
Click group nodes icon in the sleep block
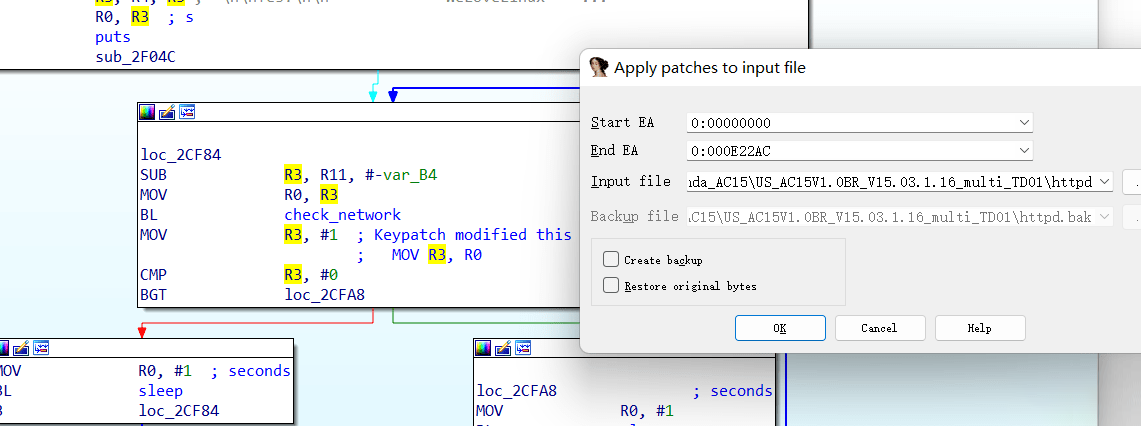pos(41,348)
